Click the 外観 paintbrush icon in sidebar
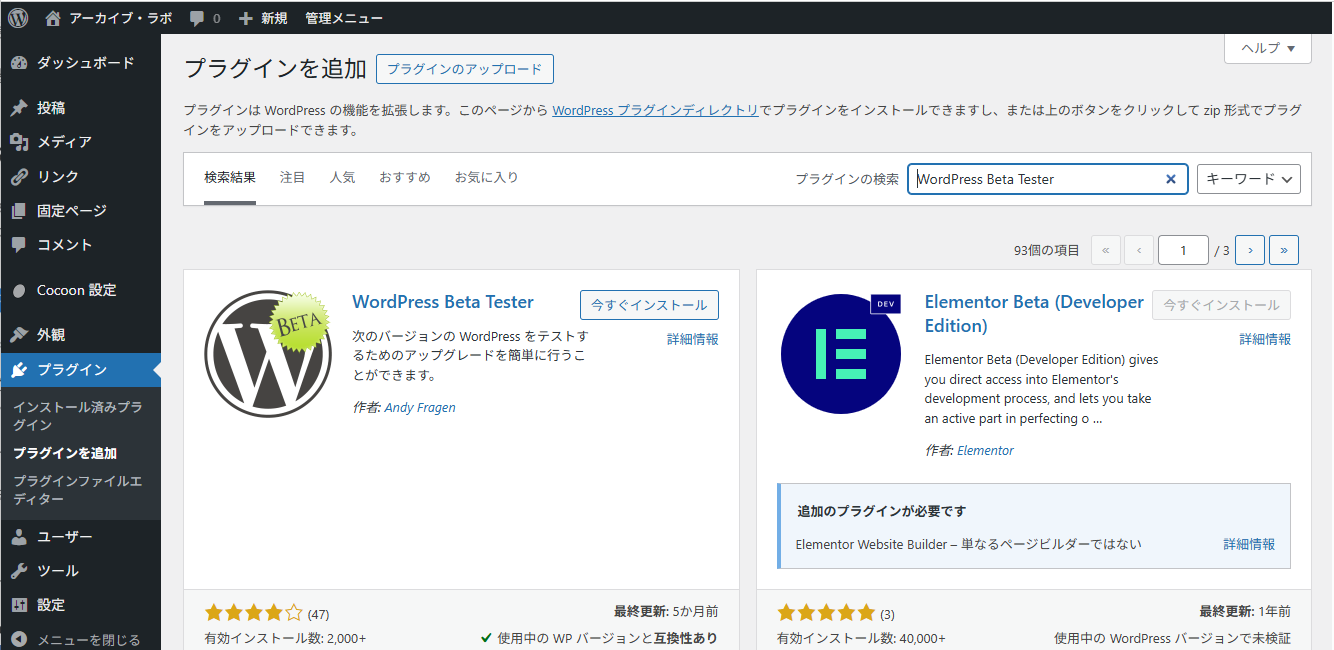1334x650 pixels. click(x=19, y=335)
